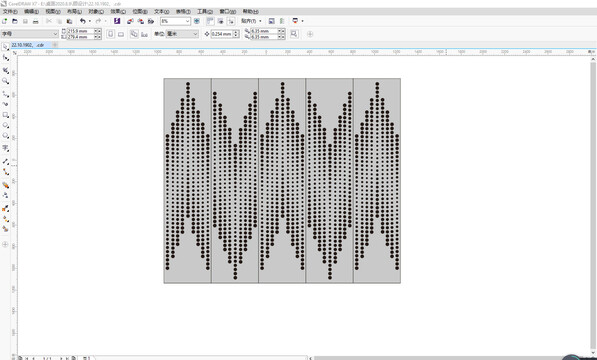Apply page layout to current page only
Screen dimensions: 597x360
(144, 34)
